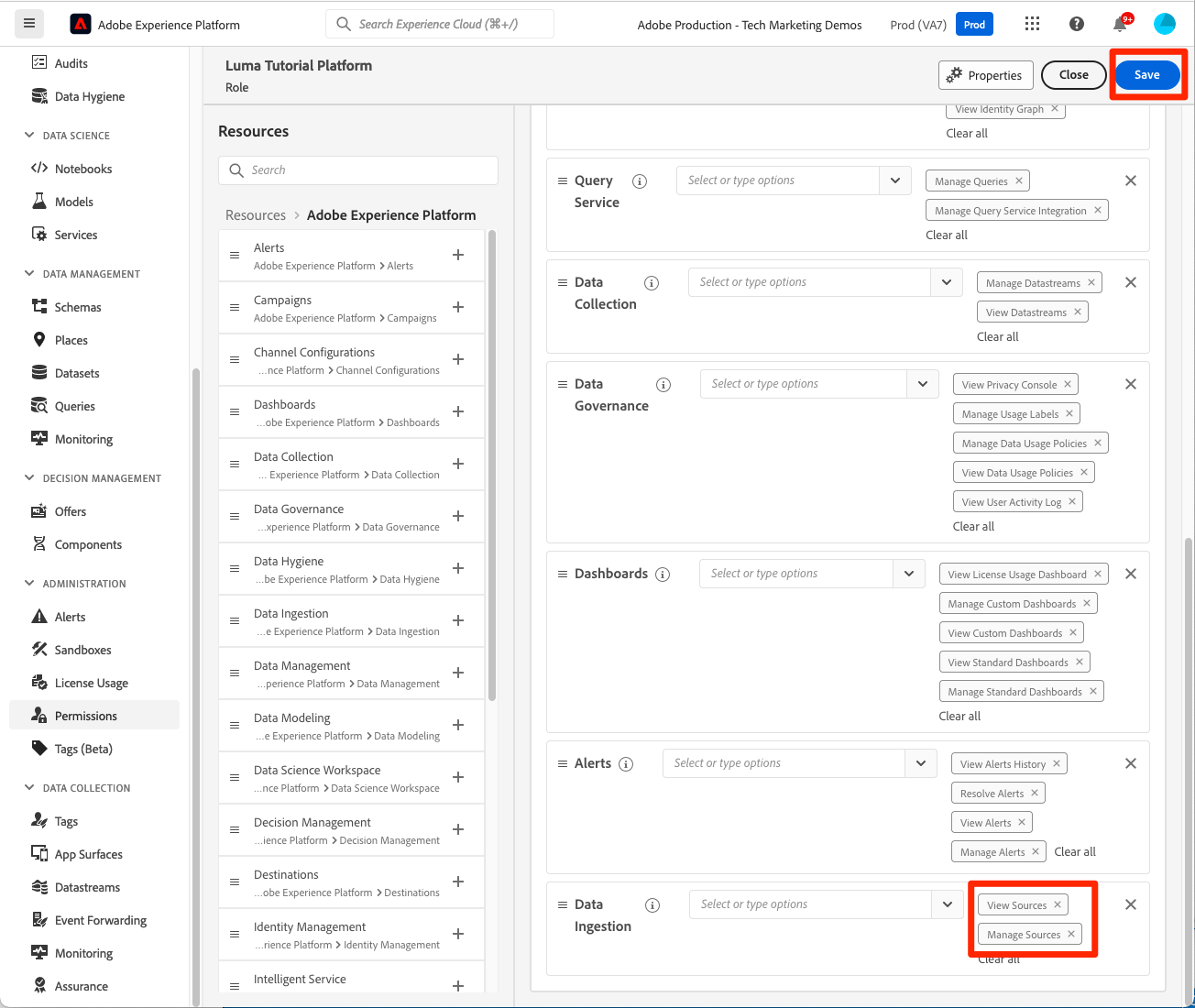
Task: Open the Data Governance options dropdown
Action: pos(923,384)
